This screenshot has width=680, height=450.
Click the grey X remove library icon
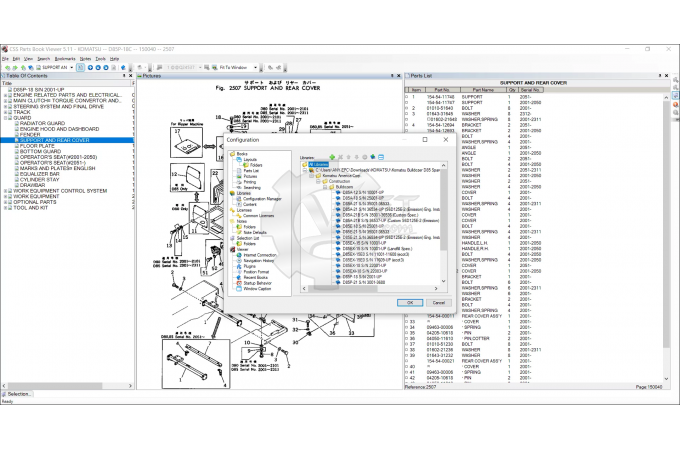340,157
